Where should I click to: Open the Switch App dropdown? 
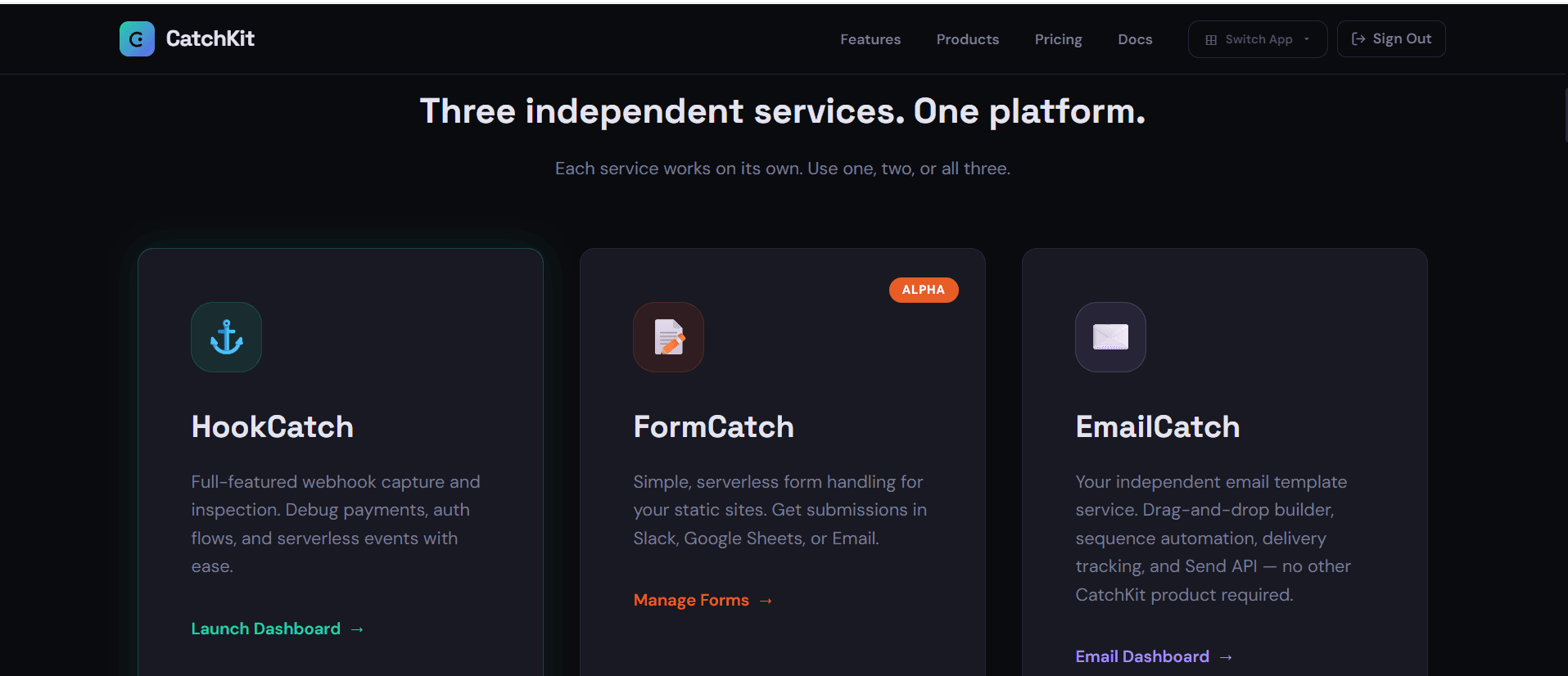1257,38
